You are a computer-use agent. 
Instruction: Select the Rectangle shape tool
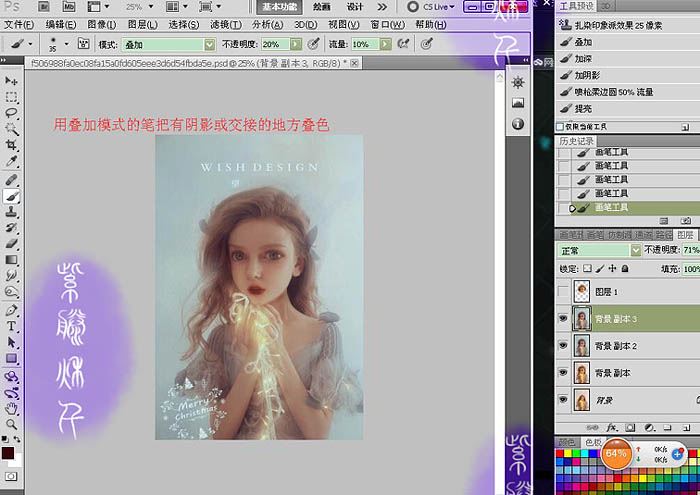[11, 358]
